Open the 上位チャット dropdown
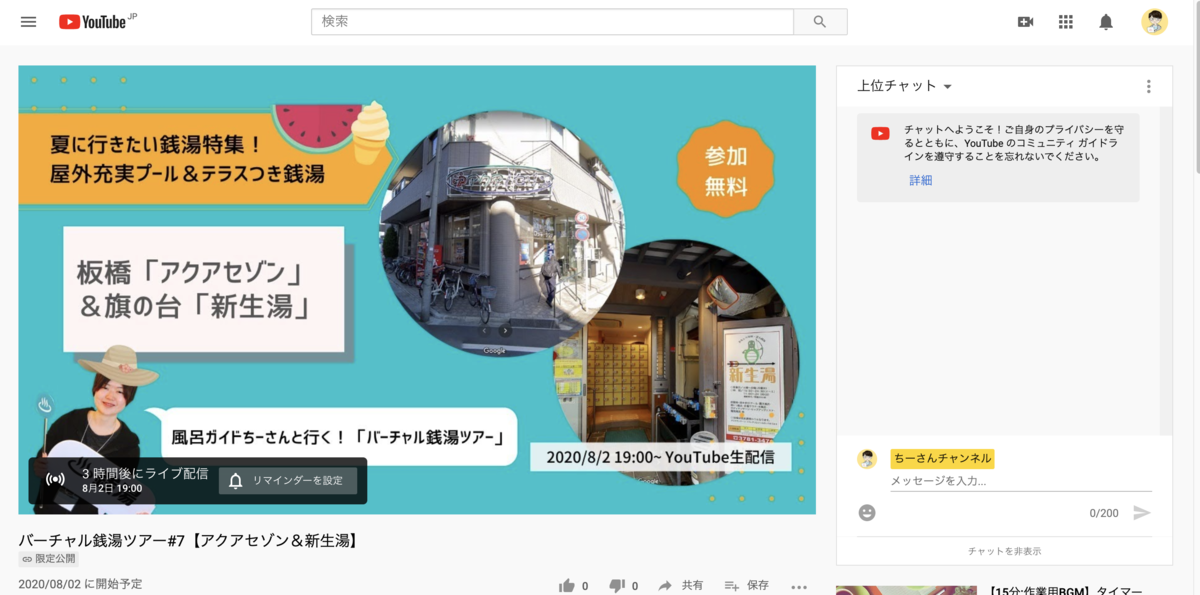Image resolution: width=1200 pixels, height=595 pixels. (902, 86)
